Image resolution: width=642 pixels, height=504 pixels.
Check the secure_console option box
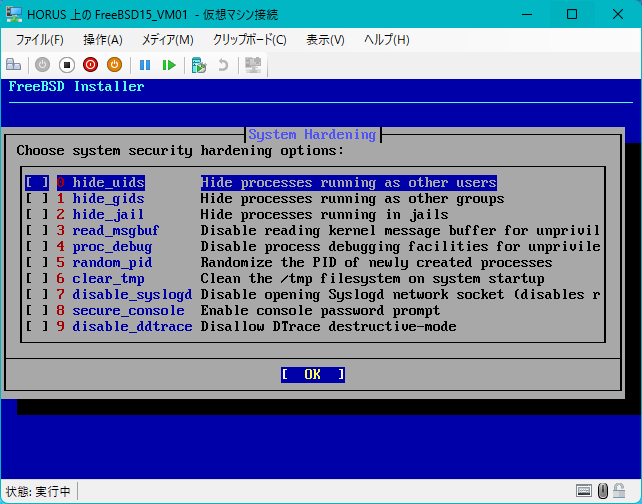[x=37, y=310]
